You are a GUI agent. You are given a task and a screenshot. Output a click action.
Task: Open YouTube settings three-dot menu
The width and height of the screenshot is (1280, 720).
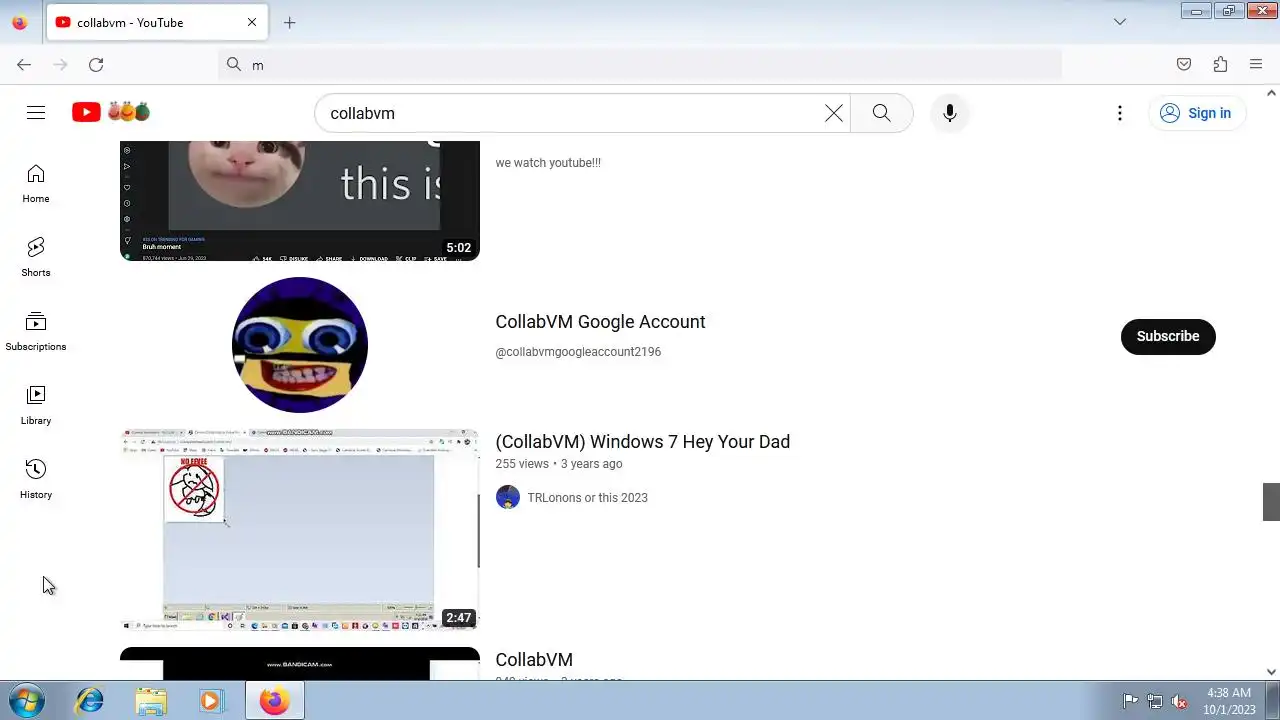[x=1120, y=113]
